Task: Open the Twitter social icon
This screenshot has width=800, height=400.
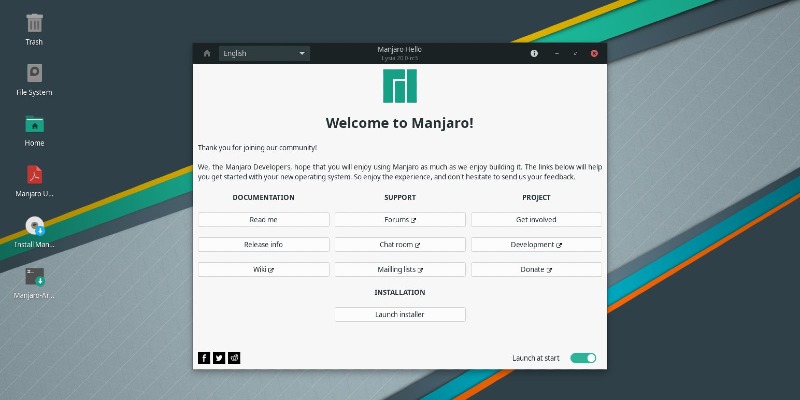Action: pos(219,358)
